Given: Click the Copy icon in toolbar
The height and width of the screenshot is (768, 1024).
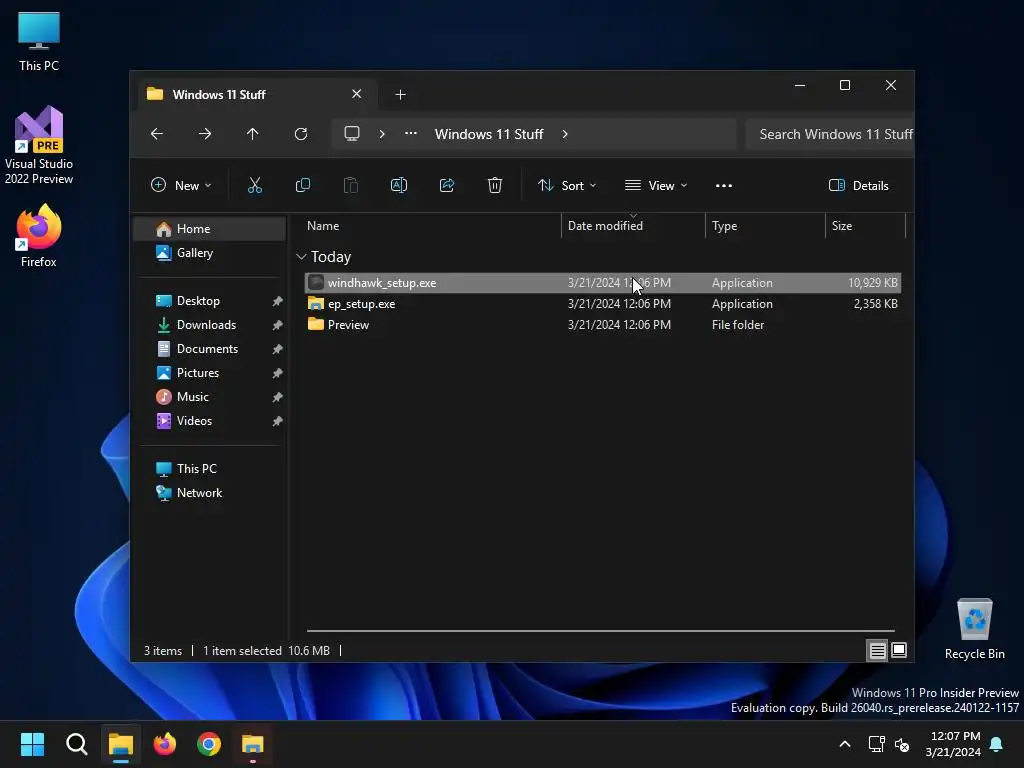Looking at the screenshot, I should (x=302, y=185).
